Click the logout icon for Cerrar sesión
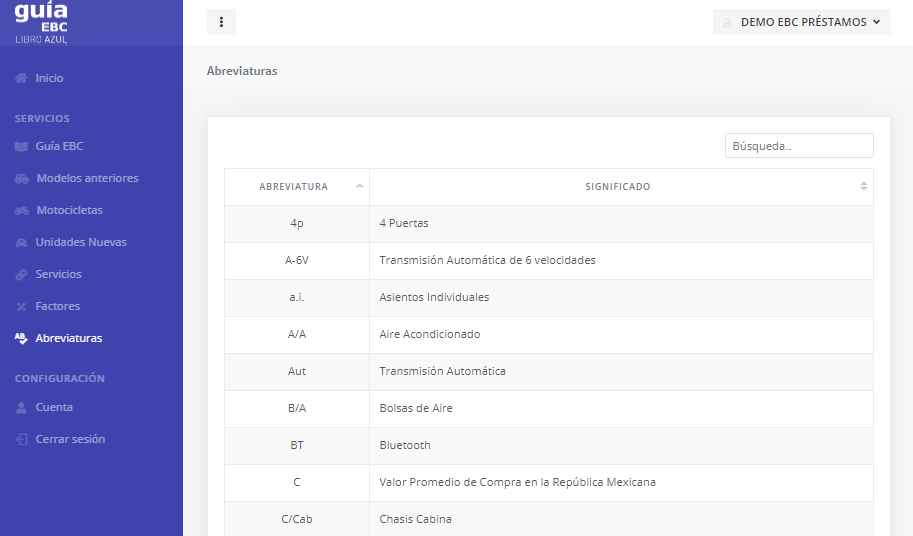The width and height of the screenshot is (913, 536). 21,439
